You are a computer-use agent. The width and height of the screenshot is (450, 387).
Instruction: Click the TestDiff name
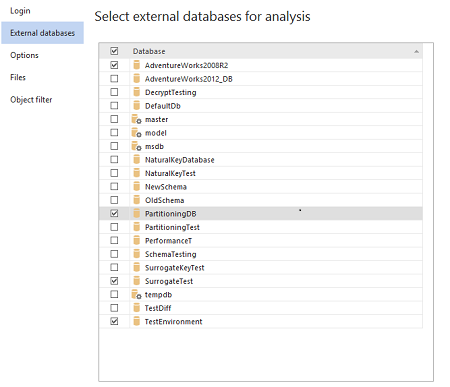tap(158, 308)
